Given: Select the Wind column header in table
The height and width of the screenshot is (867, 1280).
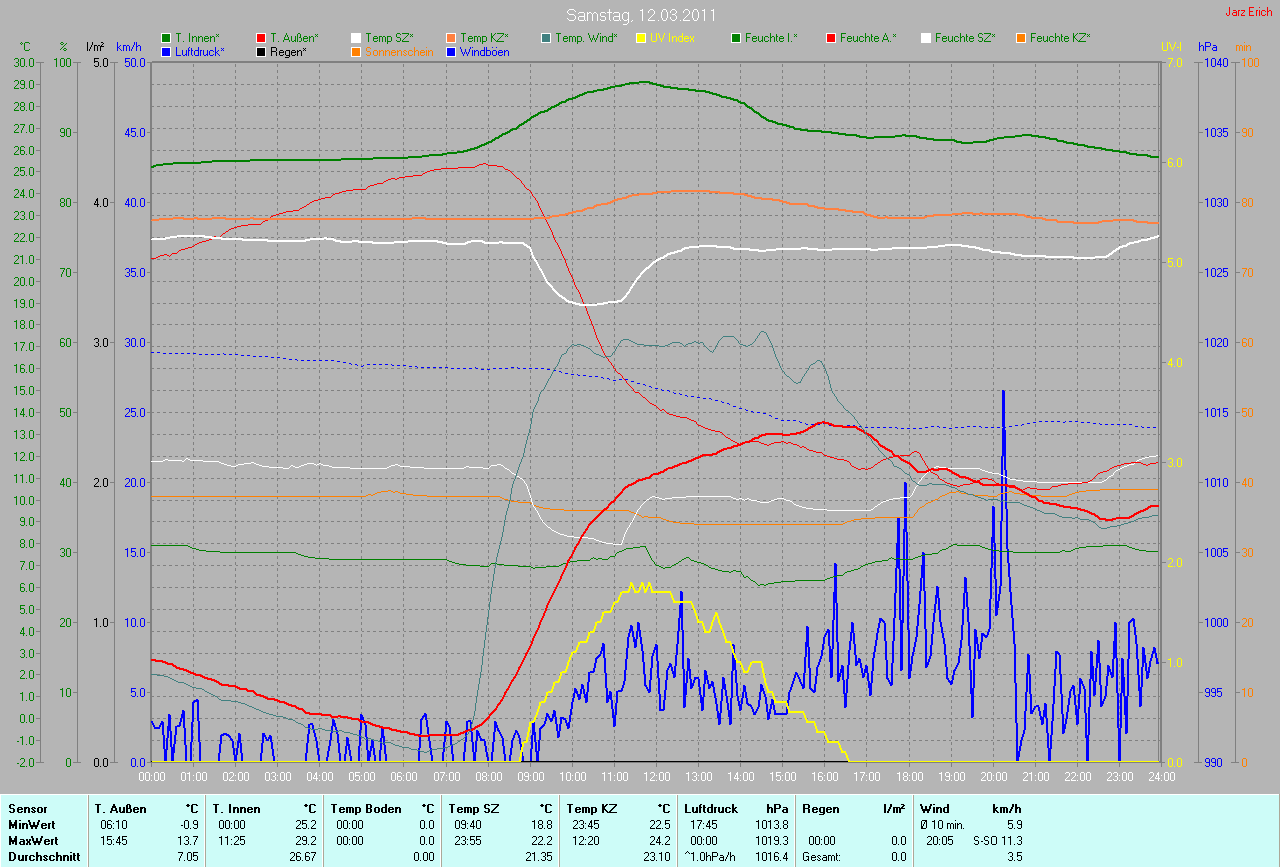Looking at the screenshot, I should (936, 808).
